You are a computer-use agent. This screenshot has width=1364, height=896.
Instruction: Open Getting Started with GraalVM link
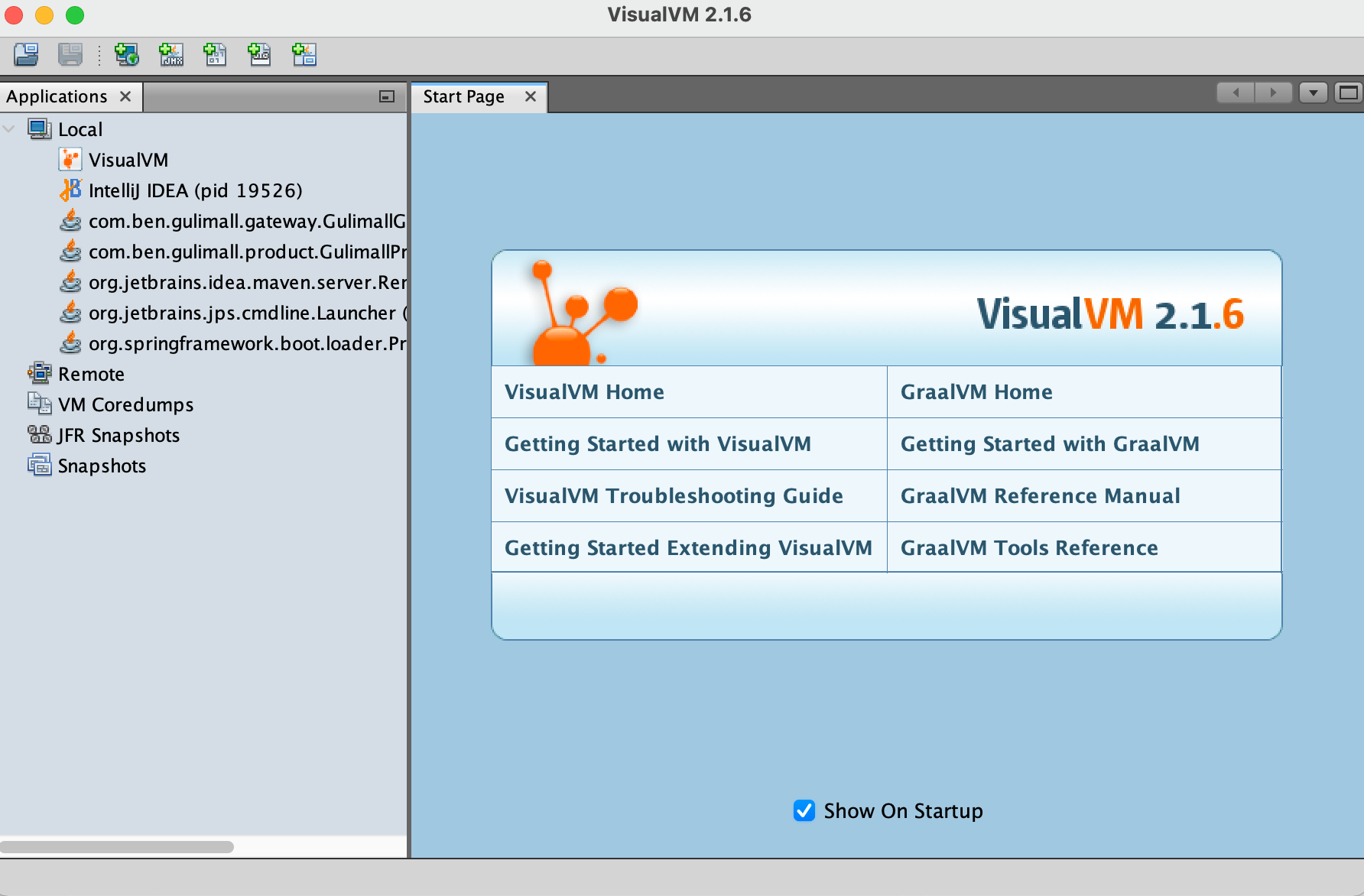(x=1050, y=444)
